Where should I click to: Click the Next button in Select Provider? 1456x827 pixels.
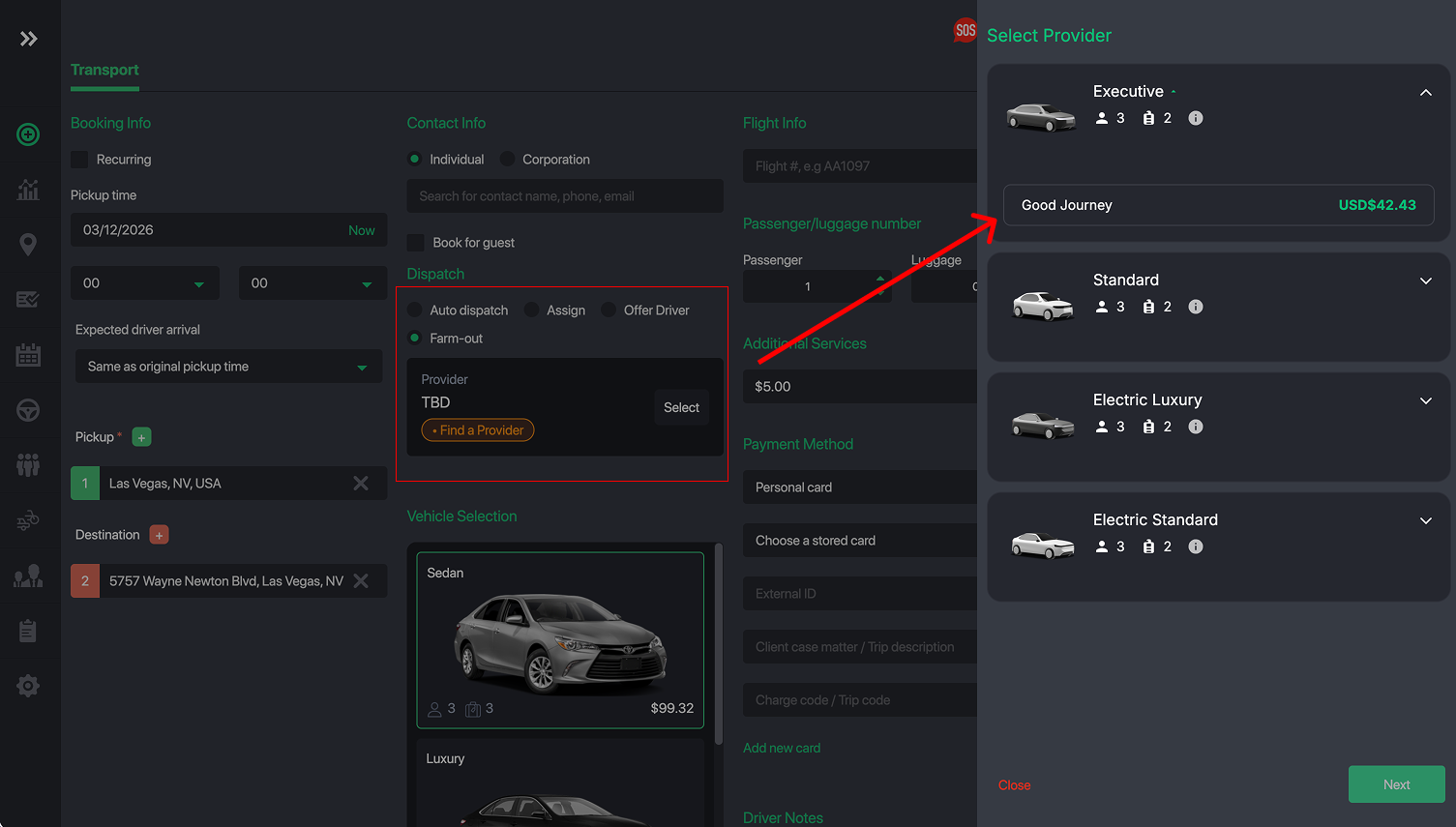[x=1396, y=784]
